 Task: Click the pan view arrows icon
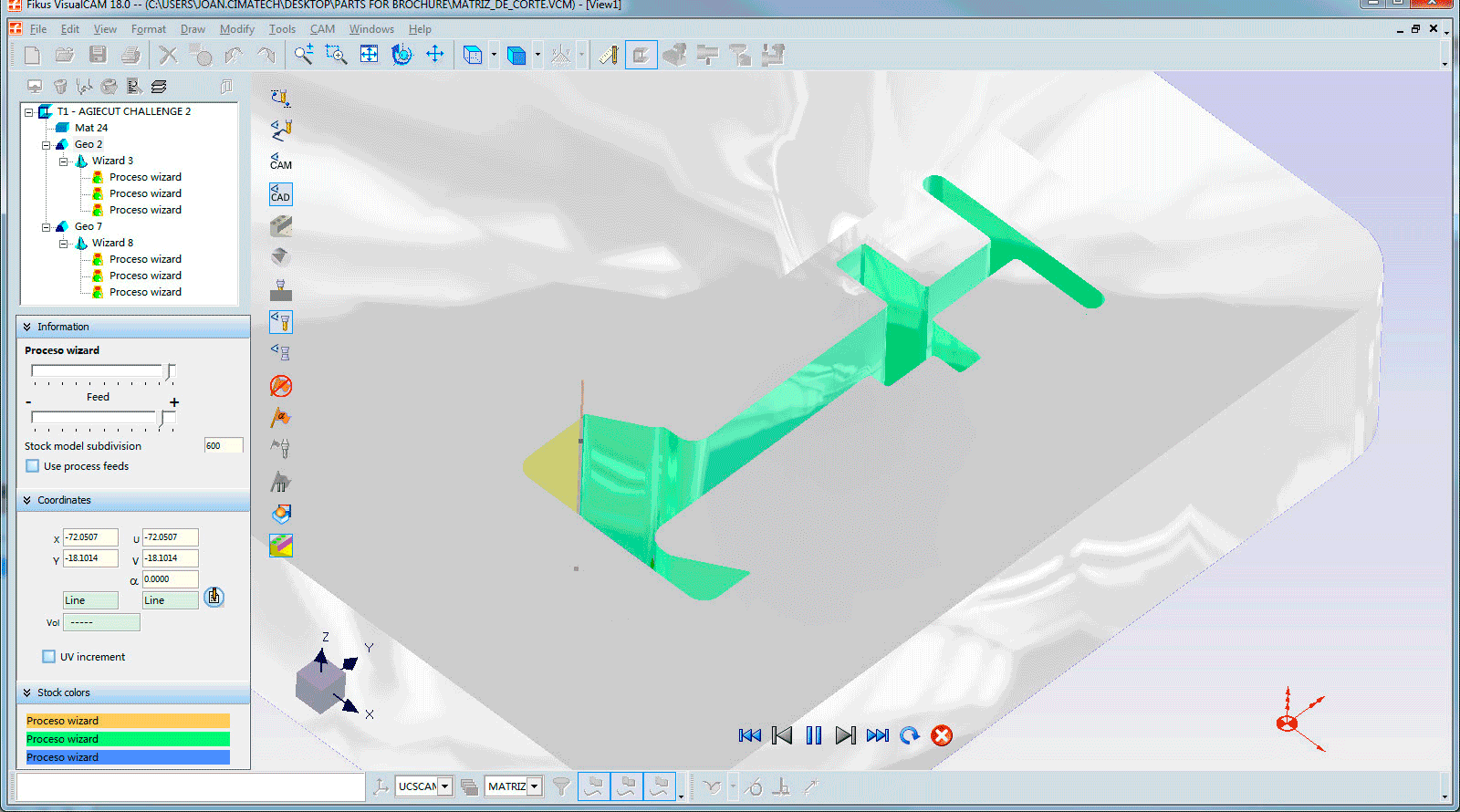click(x=435, y=55)
